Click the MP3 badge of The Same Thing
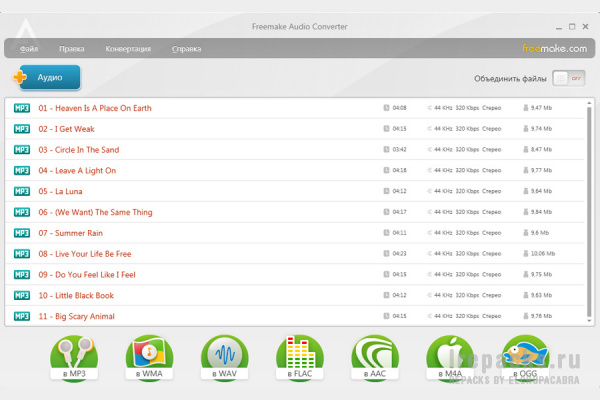600x400 pixels. point(22,212)
